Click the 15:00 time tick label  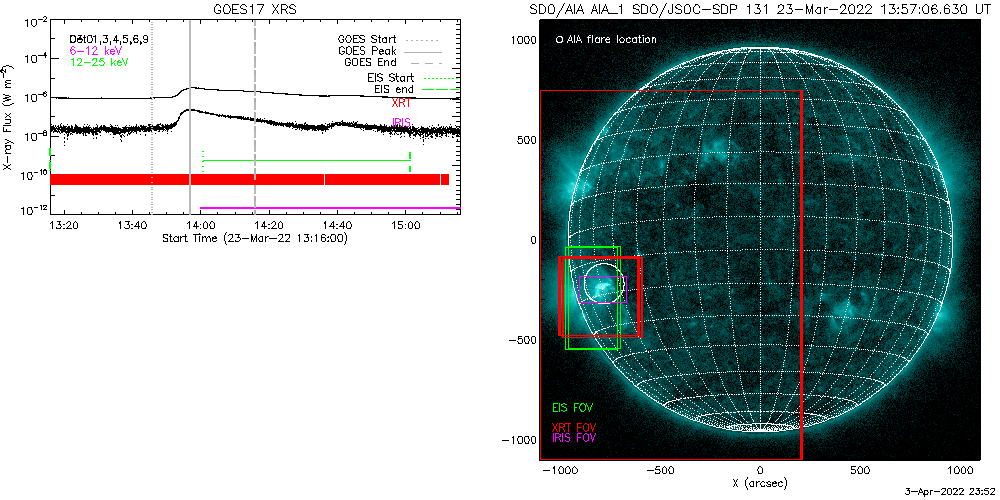(406, 225)
